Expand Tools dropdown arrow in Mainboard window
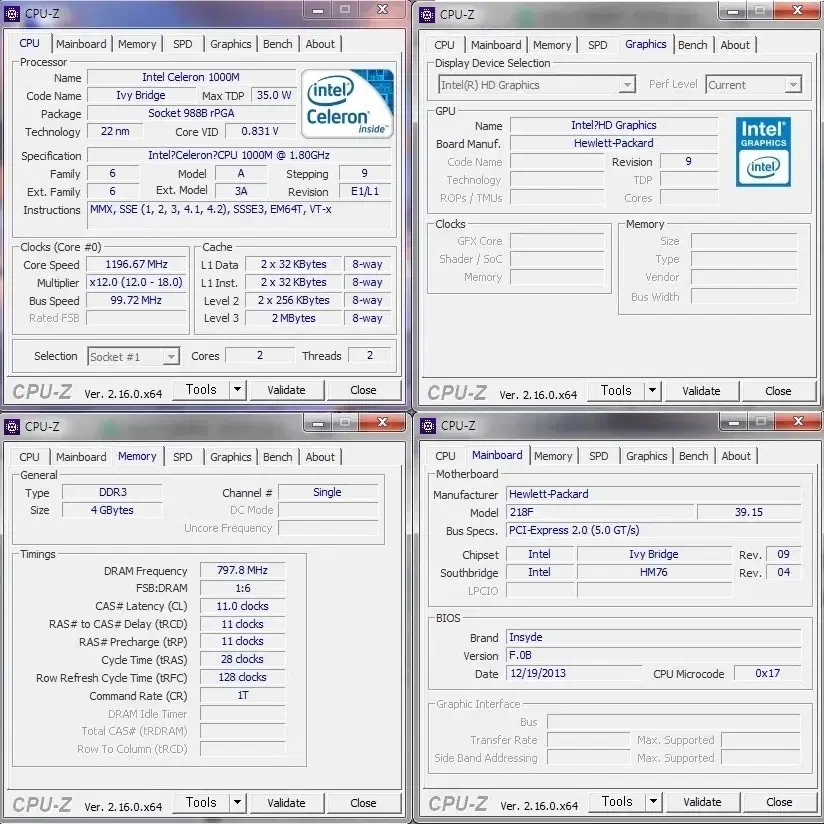Screen dimensions: 824x824 (652, 802)
